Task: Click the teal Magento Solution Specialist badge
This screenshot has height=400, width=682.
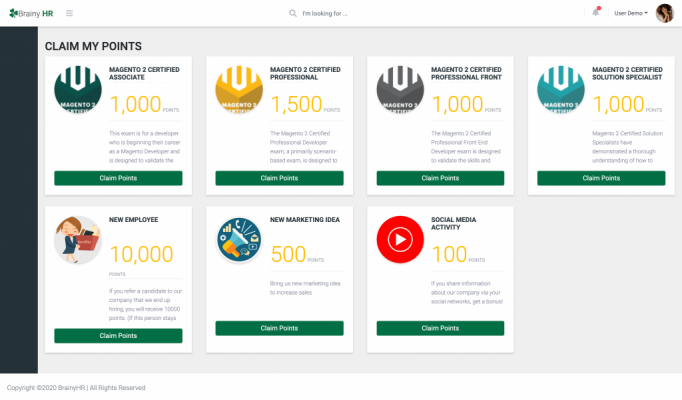Action: pos(561,89)
